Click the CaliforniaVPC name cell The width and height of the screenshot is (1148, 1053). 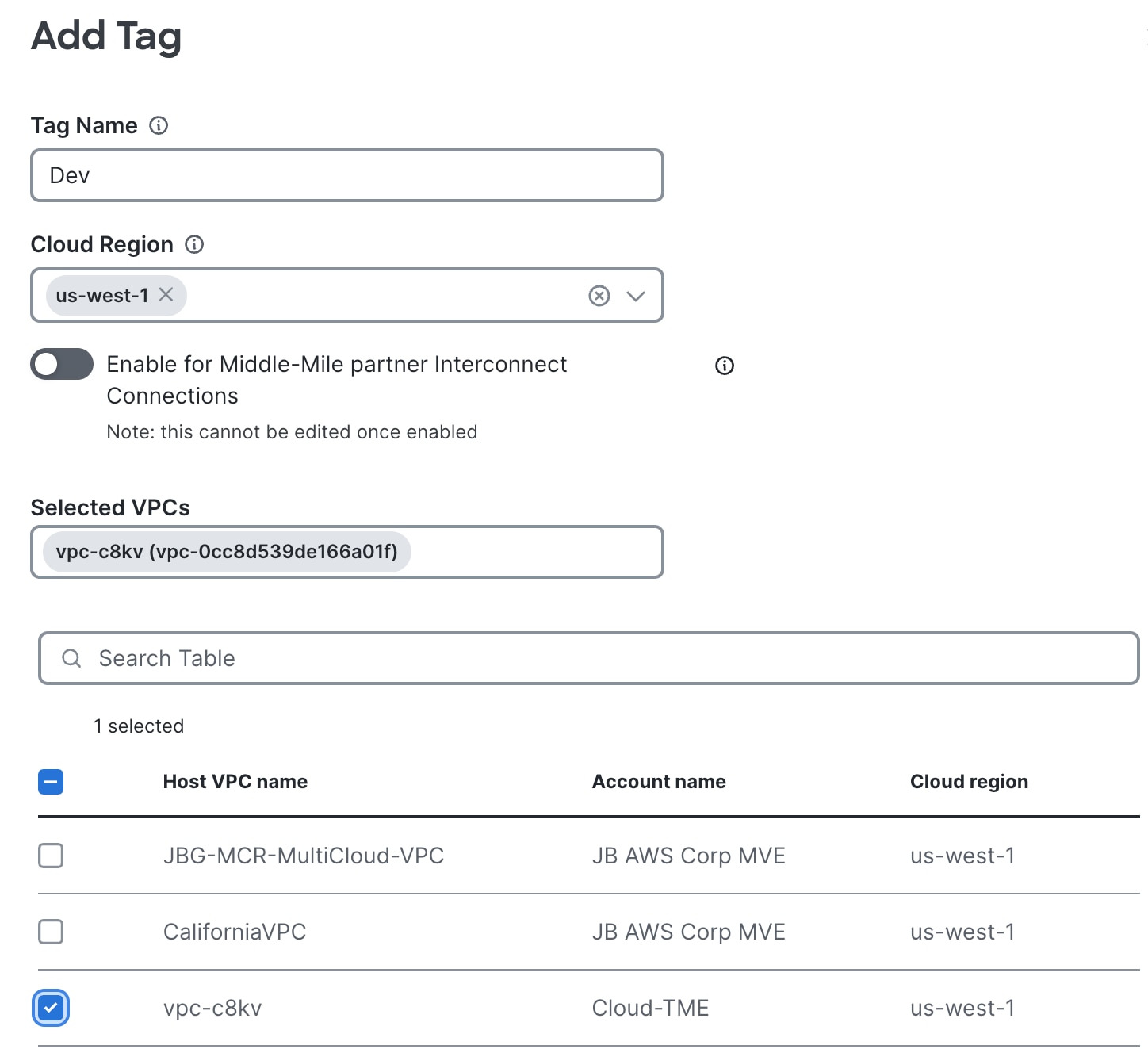[235, 932]
